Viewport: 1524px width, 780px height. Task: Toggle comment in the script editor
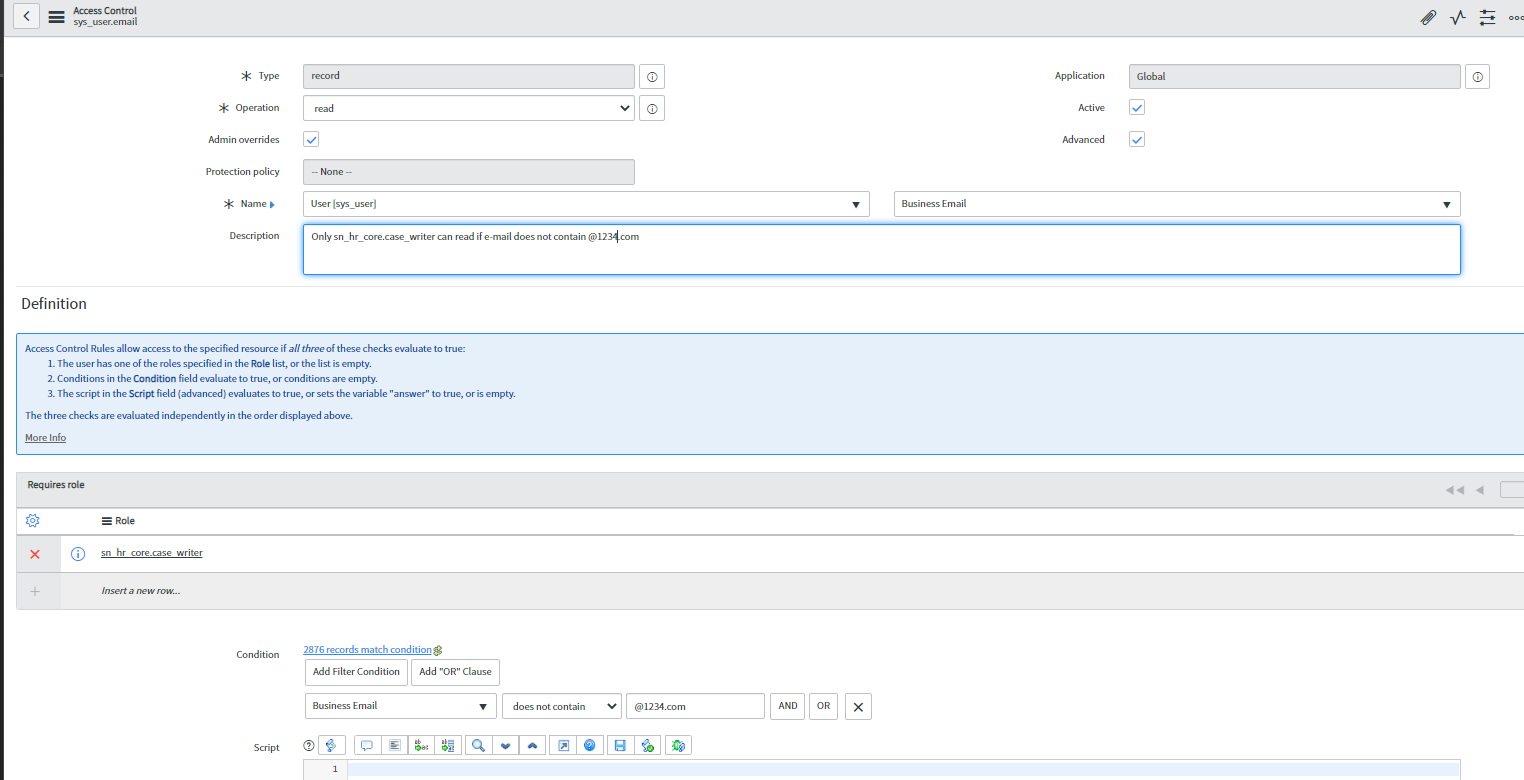[367, 745]
